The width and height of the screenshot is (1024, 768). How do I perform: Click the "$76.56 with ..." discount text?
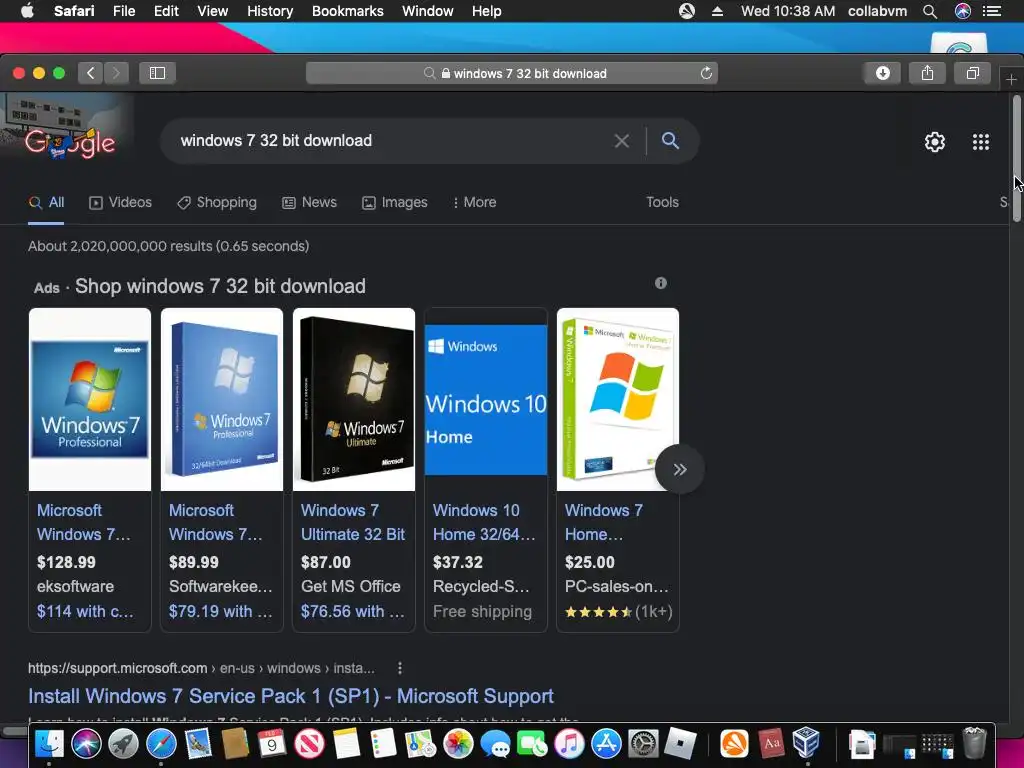[353, 611]
